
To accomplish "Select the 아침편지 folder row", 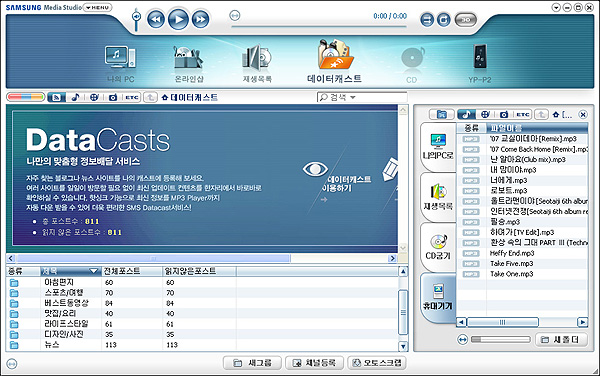I will click(202, 282).
